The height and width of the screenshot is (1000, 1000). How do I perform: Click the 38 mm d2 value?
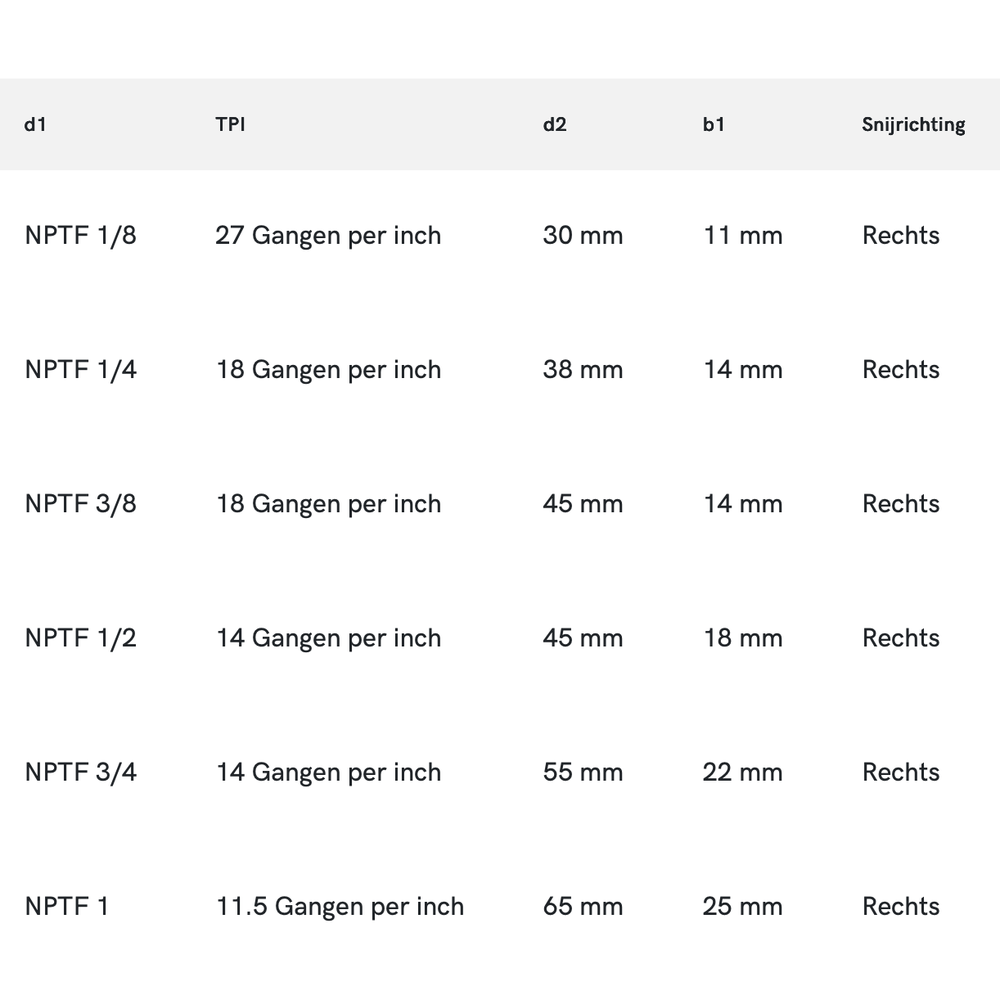pos(582,370)
